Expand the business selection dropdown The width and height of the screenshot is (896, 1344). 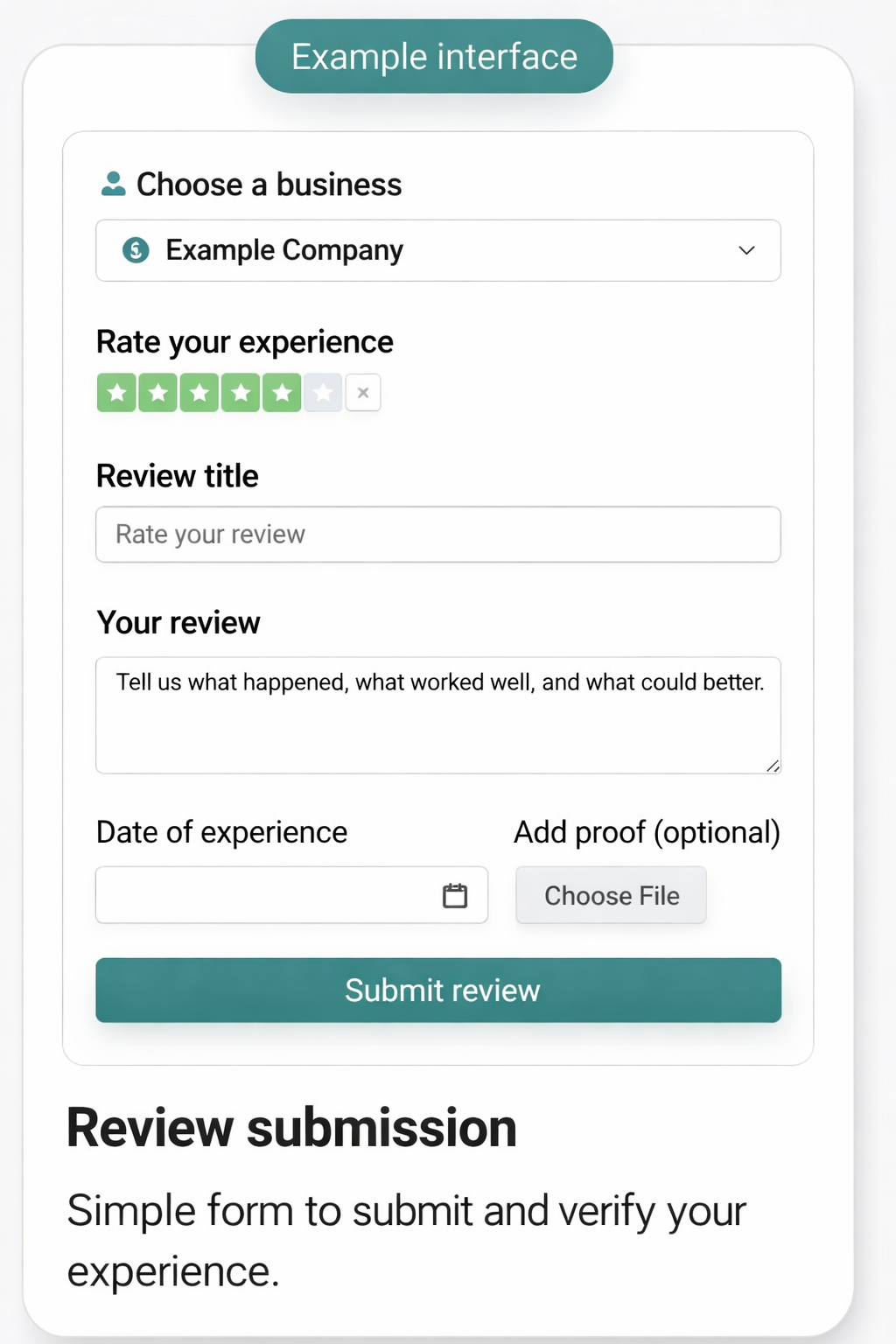(x=437, y=251)
